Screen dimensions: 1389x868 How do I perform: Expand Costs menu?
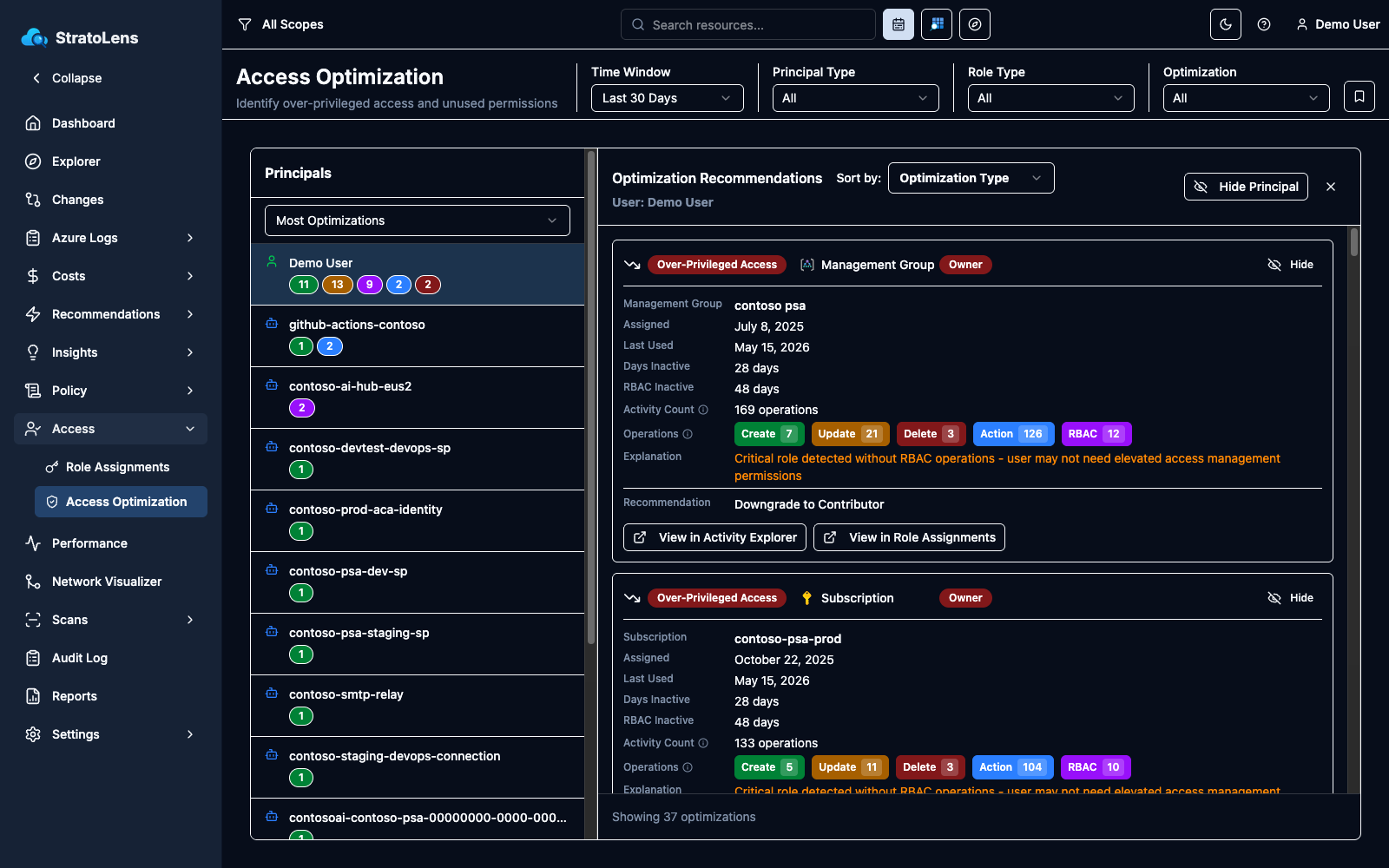point(110,276)
